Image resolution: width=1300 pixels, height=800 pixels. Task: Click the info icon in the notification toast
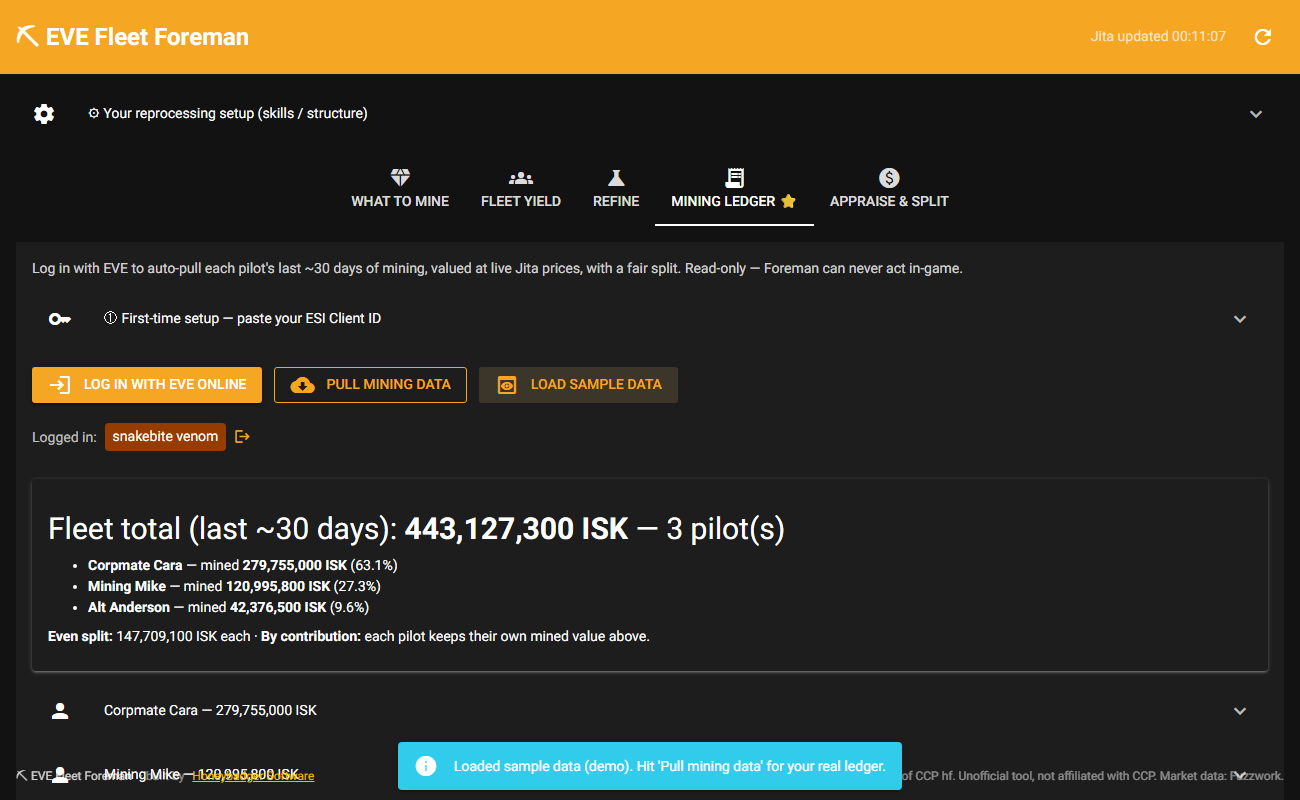pos(426,766)
